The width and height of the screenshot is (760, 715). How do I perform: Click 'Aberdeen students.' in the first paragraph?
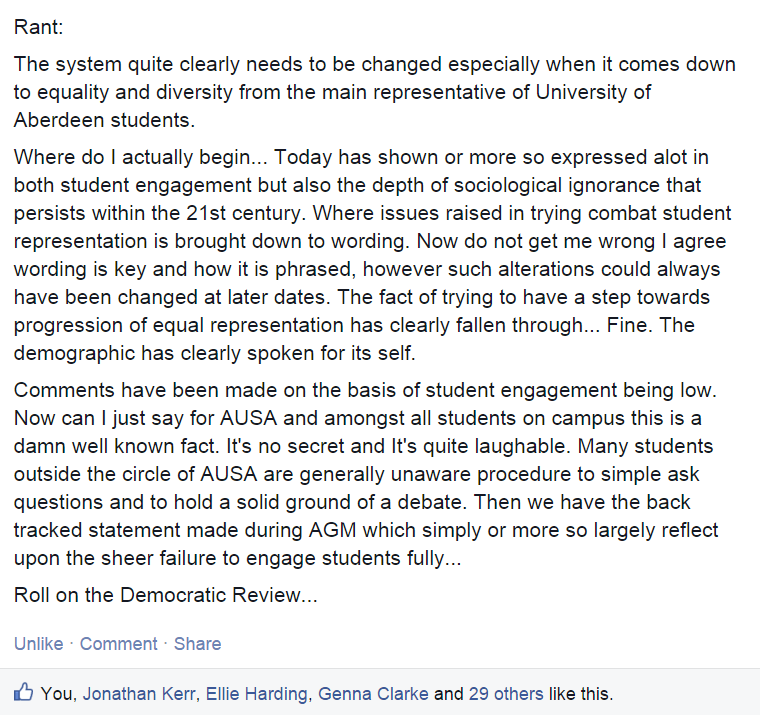pos(104,120)
